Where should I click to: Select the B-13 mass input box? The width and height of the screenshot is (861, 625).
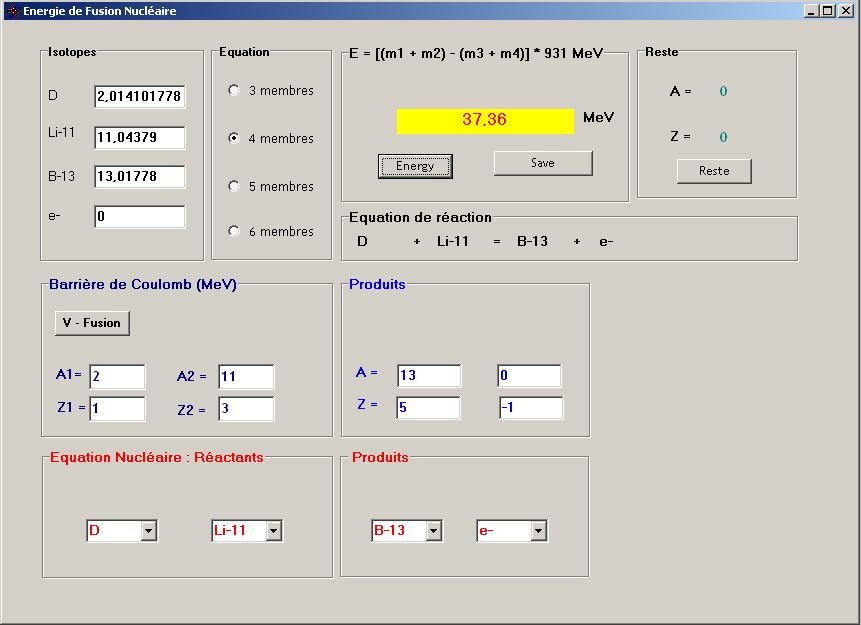coord(140,177)
